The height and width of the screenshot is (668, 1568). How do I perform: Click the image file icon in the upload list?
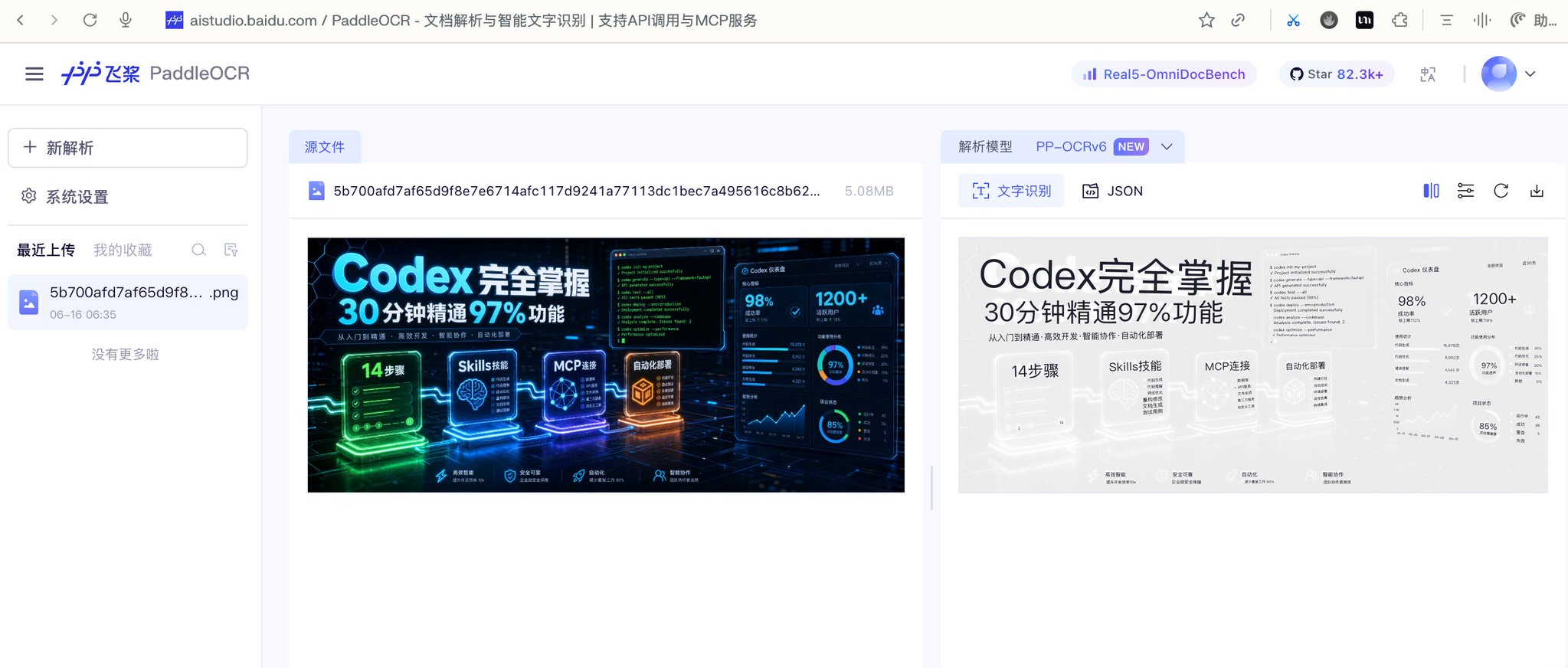click(29, 303)
